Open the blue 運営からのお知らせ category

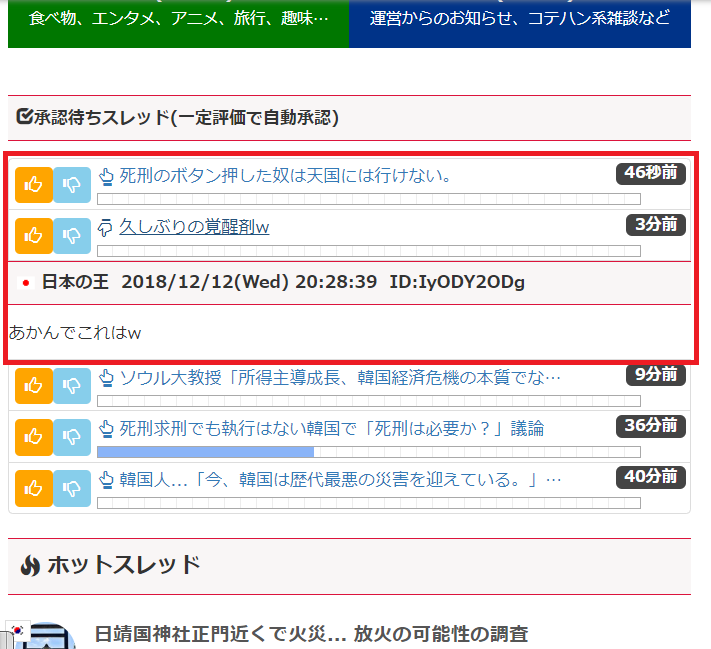tap(520, 22)
